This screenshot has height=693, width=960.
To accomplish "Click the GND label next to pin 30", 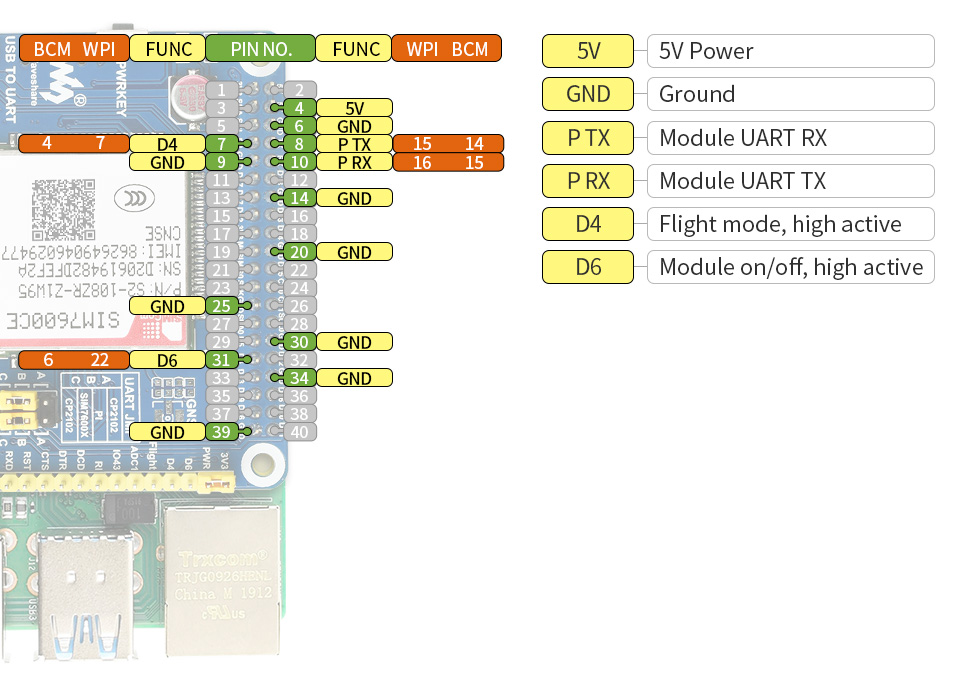I will click(x=354, y=342).
